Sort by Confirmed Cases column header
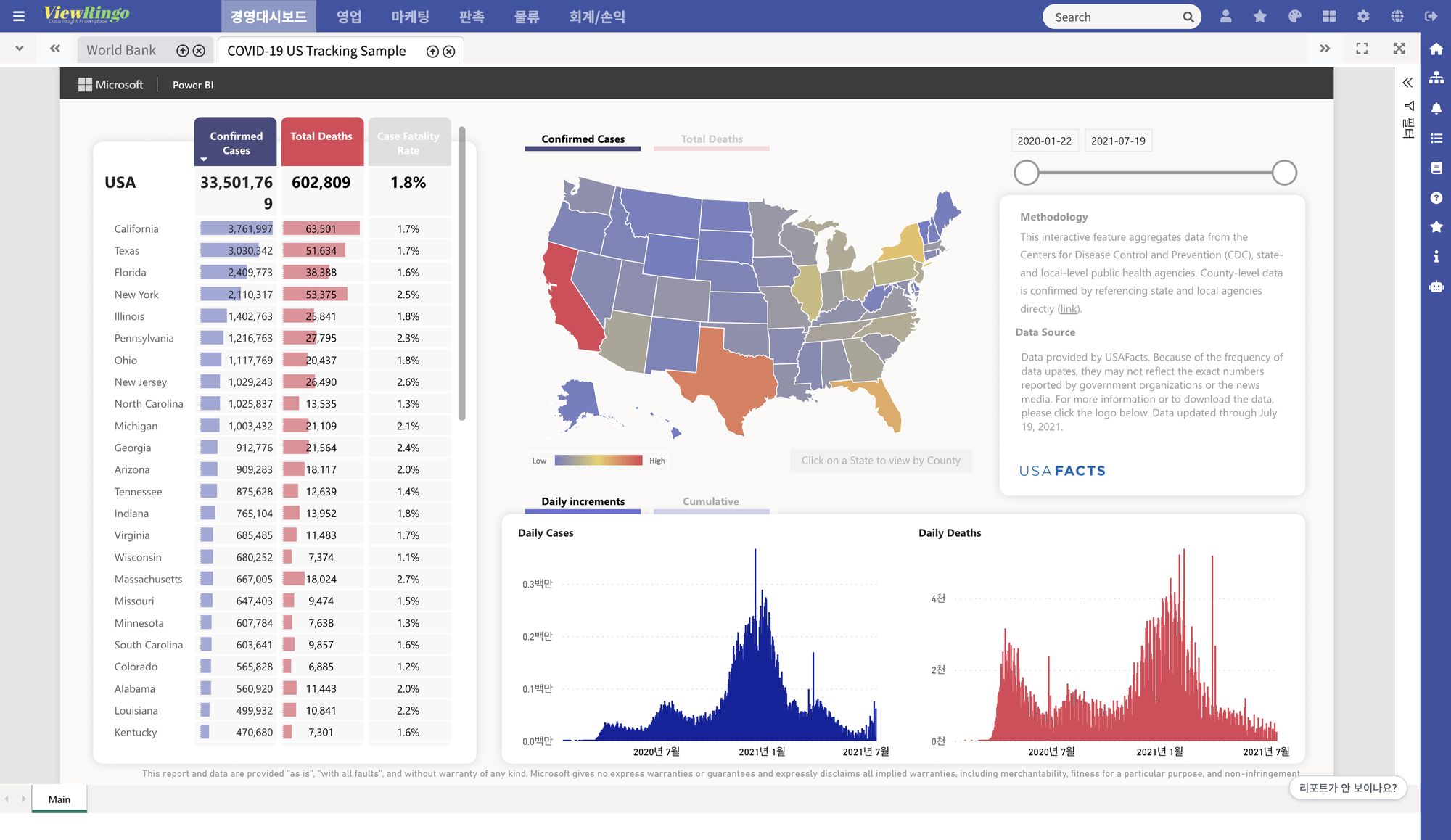The width and height of the screenshot is (1451, 840). (x=236, y=142)
